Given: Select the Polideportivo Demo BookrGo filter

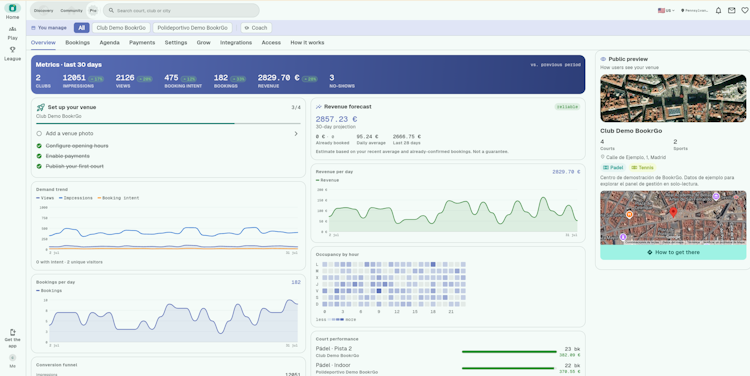Looking at the screenshot, I should click(193, 28).
